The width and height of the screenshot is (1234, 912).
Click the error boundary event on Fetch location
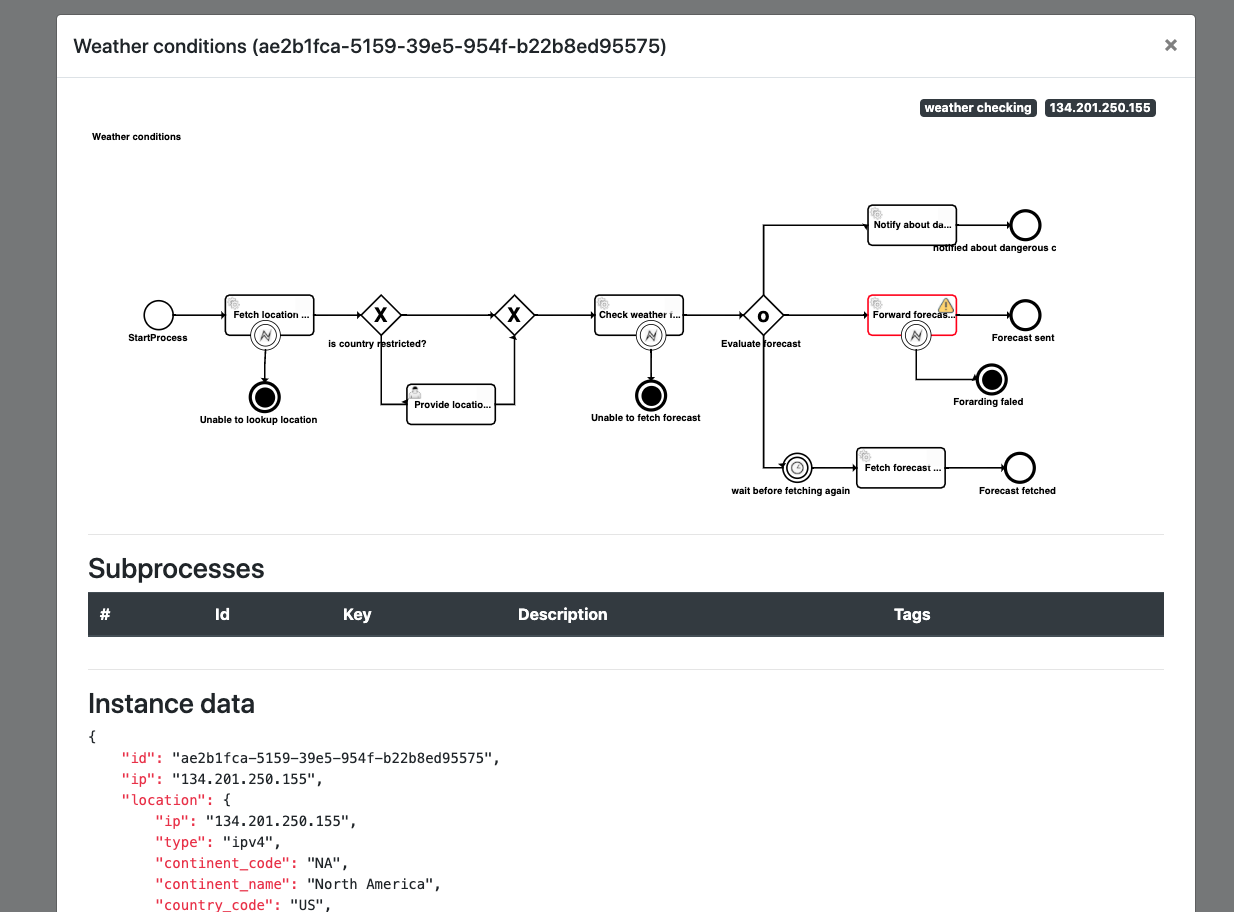click(265, 337)
